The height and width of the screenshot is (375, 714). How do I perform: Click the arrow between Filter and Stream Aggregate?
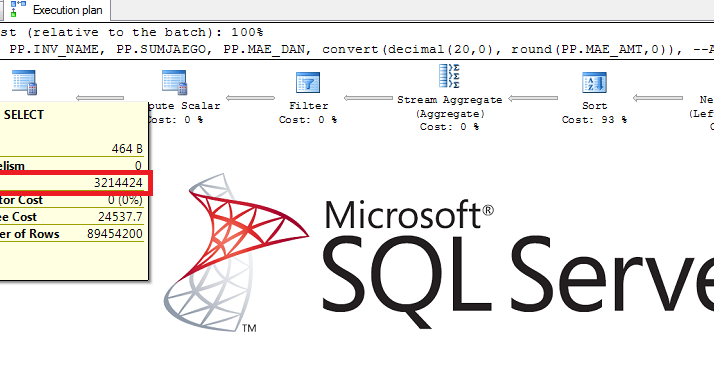coord(368,98)
